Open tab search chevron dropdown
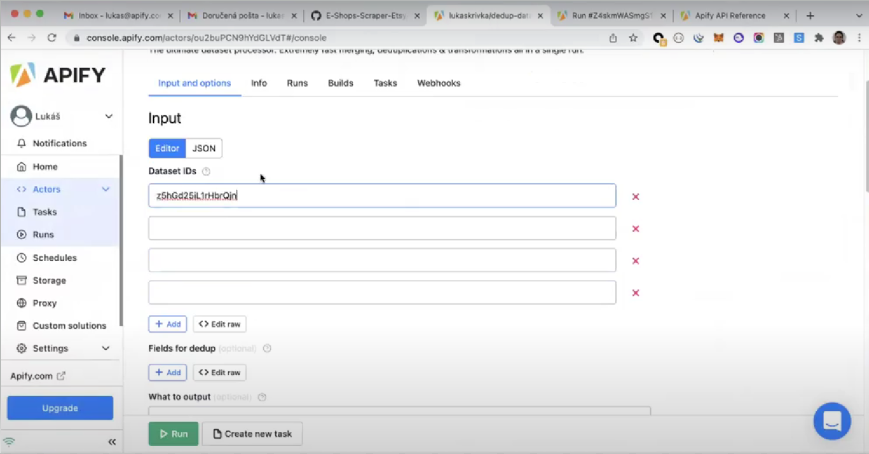 859,16
